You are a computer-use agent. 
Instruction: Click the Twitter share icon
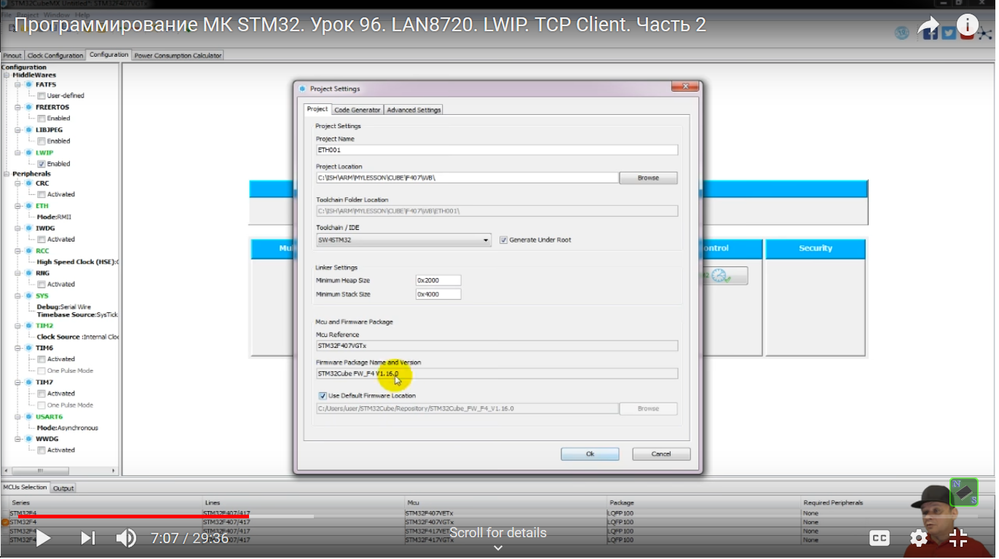(x=949, y=33)
